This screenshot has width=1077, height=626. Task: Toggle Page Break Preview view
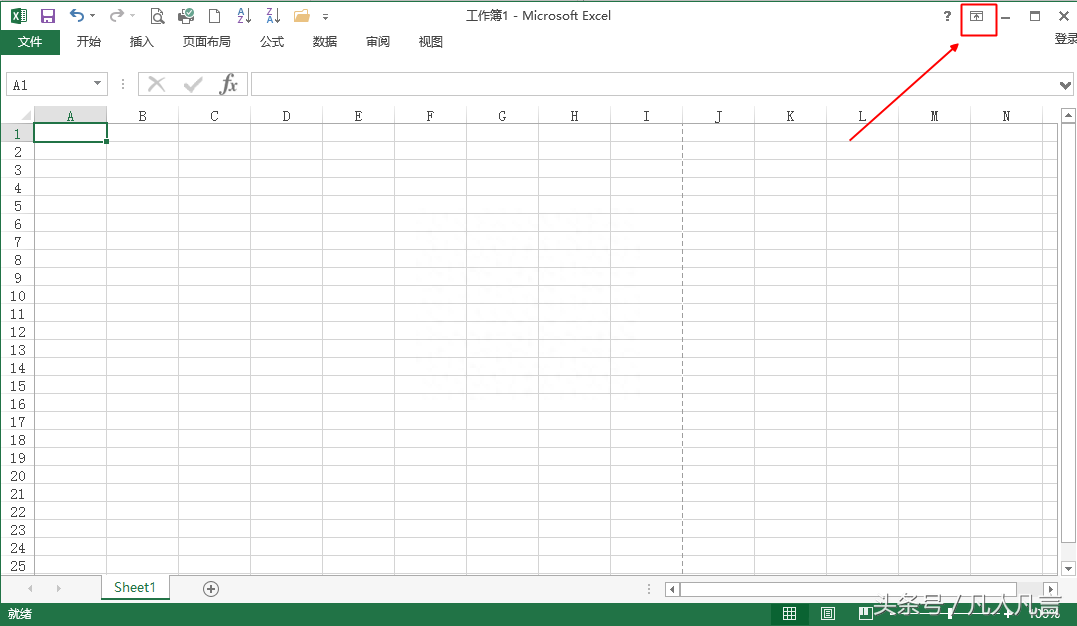pyautogui.click(x=865, y=613)
